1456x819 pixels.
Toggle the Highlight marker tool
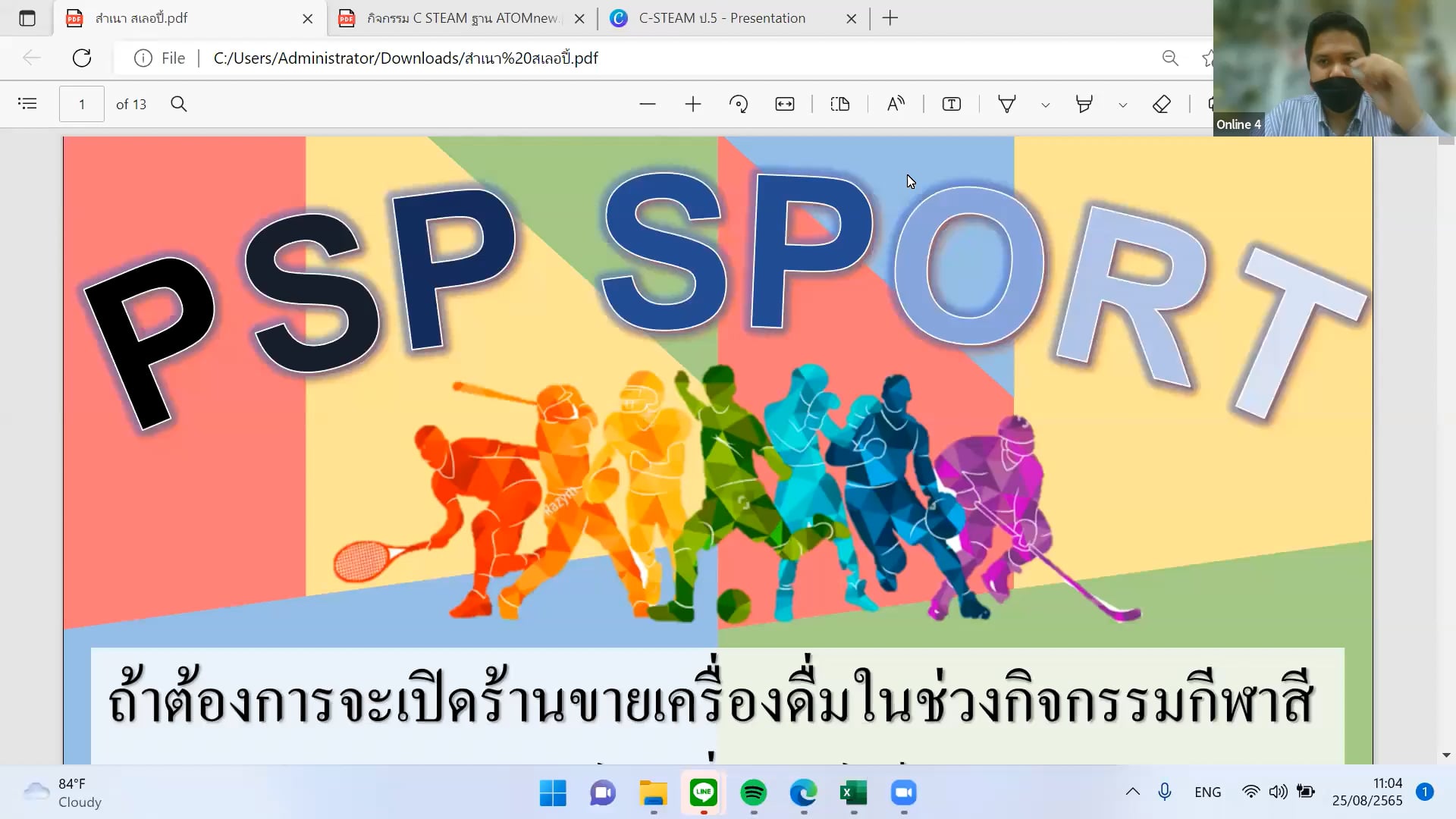point(1084,104)
